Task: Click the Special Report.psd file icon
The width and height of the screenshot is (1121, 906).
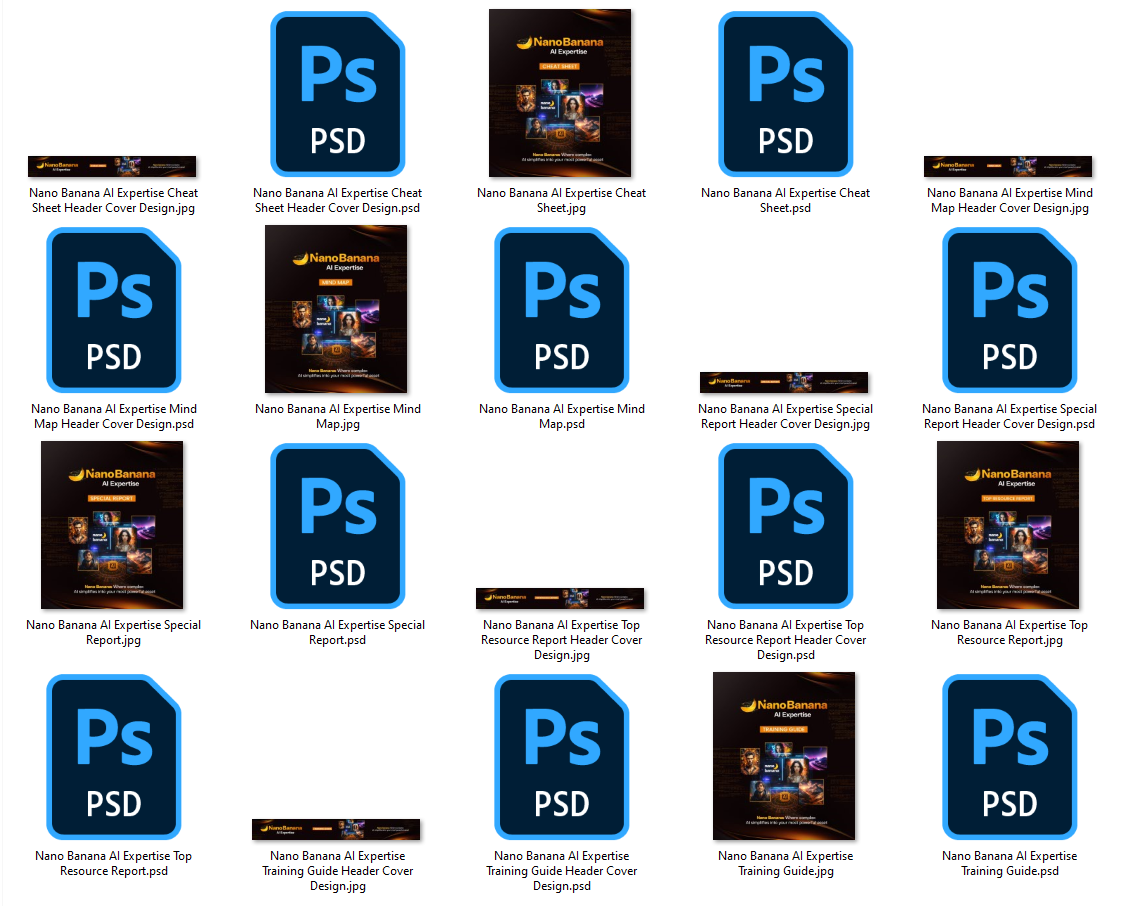Action: click(337, 527)
